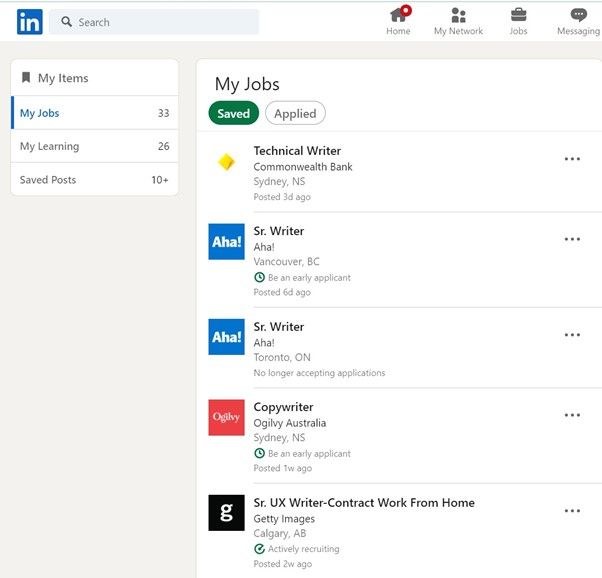This screenshot has height=578, width=602.
Task: Select the Saved filter pill
Action: tap(233, 114)
